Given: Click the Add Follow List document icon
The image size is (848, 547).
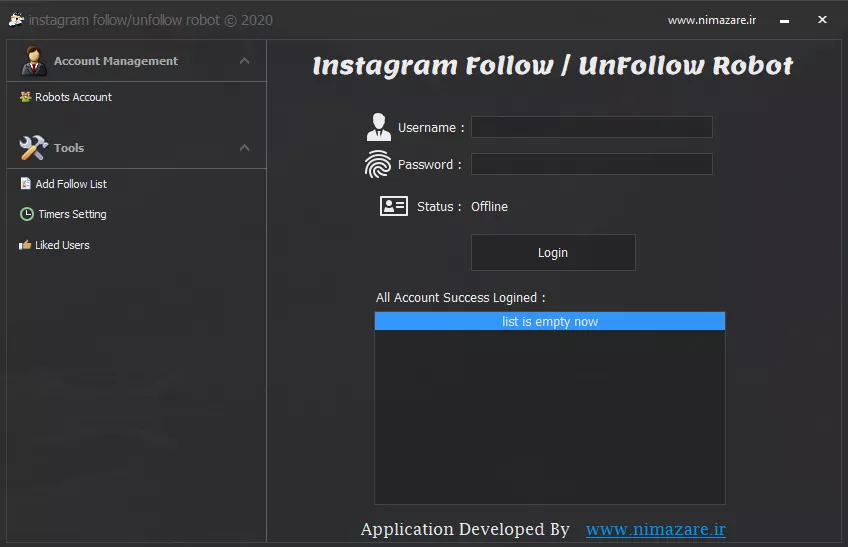Looking at the screenshot, I should click(x=25, y=183).
